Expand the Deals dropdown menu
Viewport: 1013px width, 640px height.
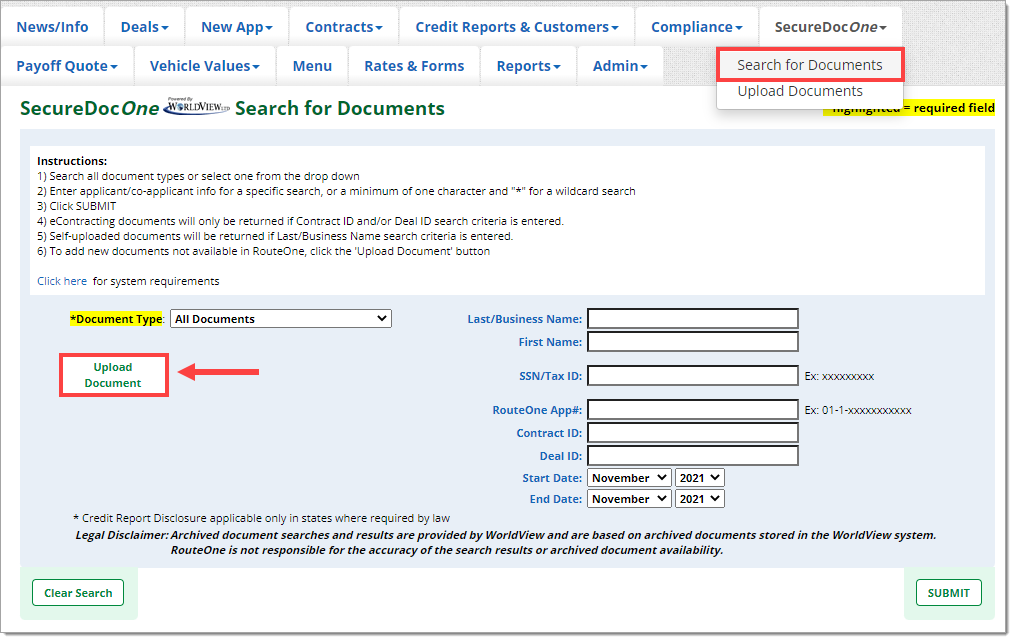click(144, 27)
